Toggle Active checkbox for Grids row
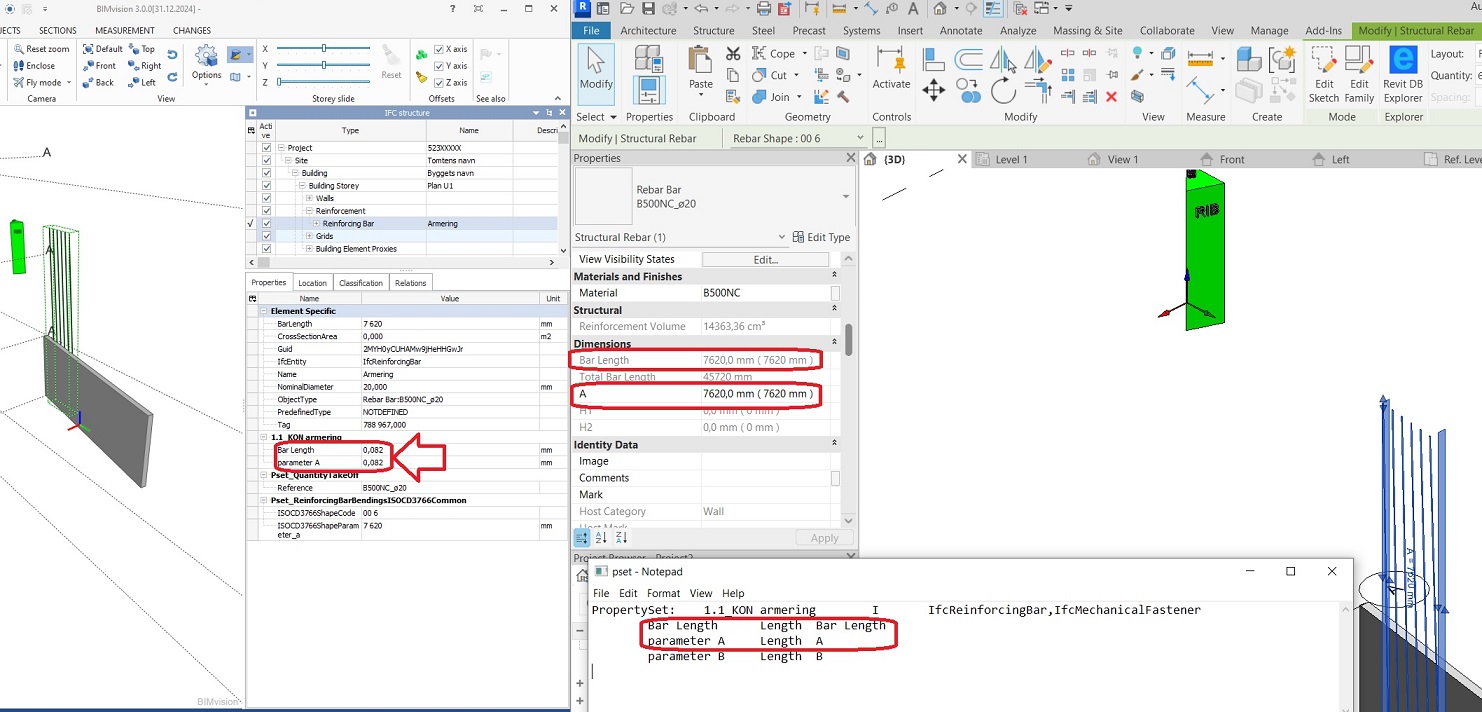Image resolution: width=1482 pixels, height=712 pixels. click(x=266, y=236)
